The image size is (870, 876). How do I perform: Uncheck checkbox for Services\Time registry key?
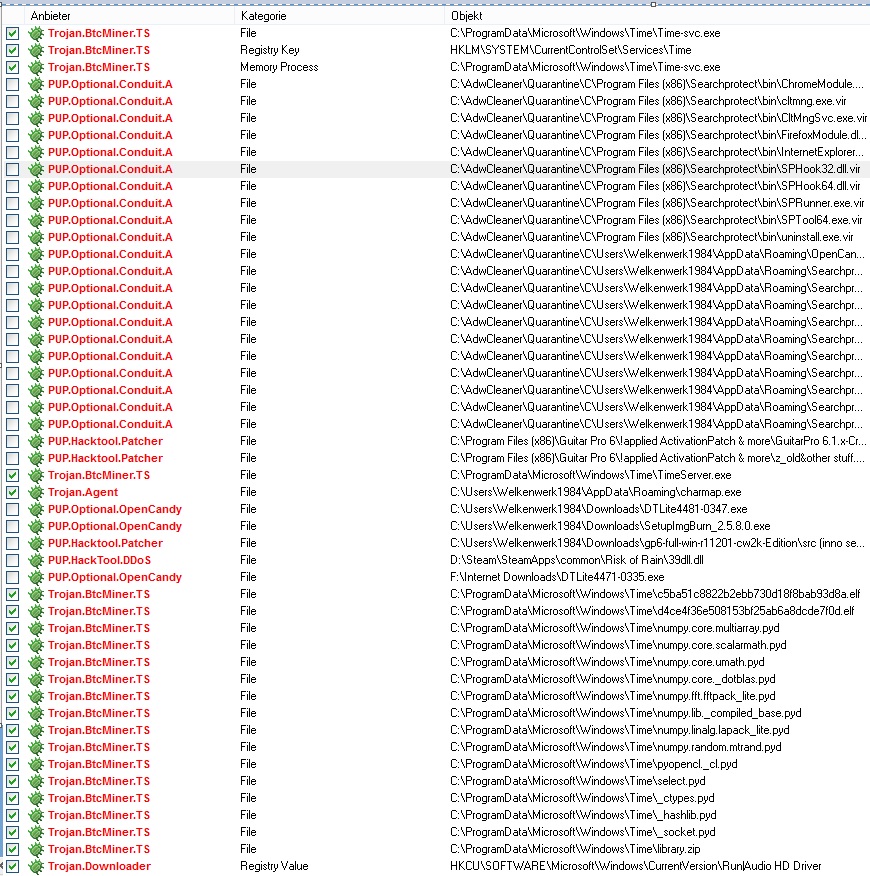point(12,50)
